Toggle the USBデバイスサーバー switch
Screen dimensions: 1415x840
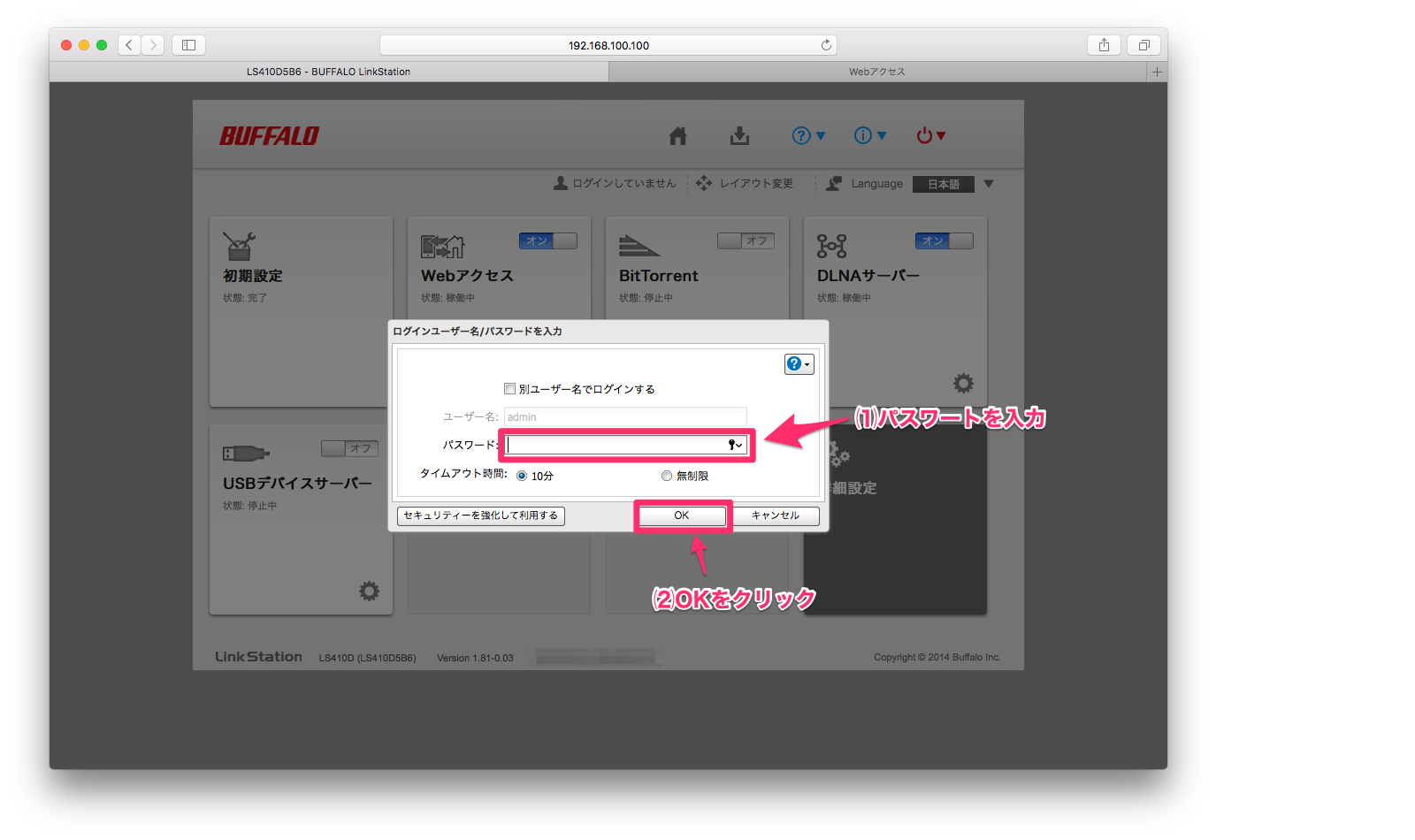tap(350, 448)
